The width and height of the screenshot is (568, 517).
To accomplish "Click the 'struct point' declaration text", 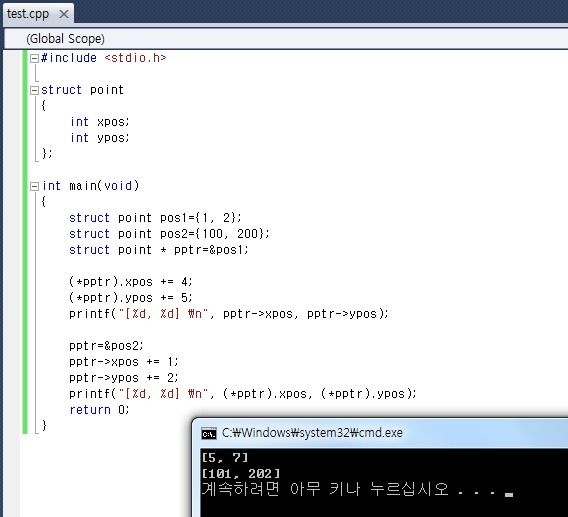I will [82, 90].
